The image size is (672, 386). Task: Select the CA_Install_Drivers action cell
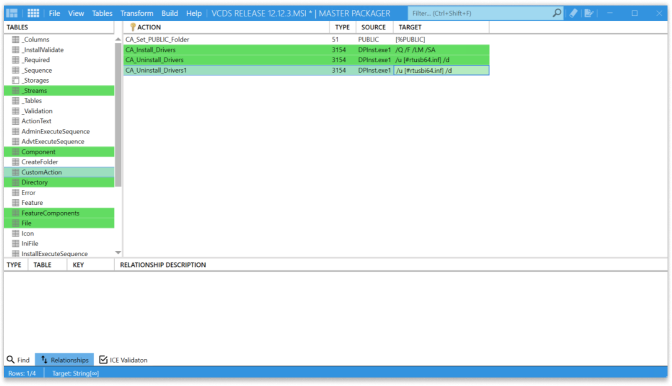[227, 50]
